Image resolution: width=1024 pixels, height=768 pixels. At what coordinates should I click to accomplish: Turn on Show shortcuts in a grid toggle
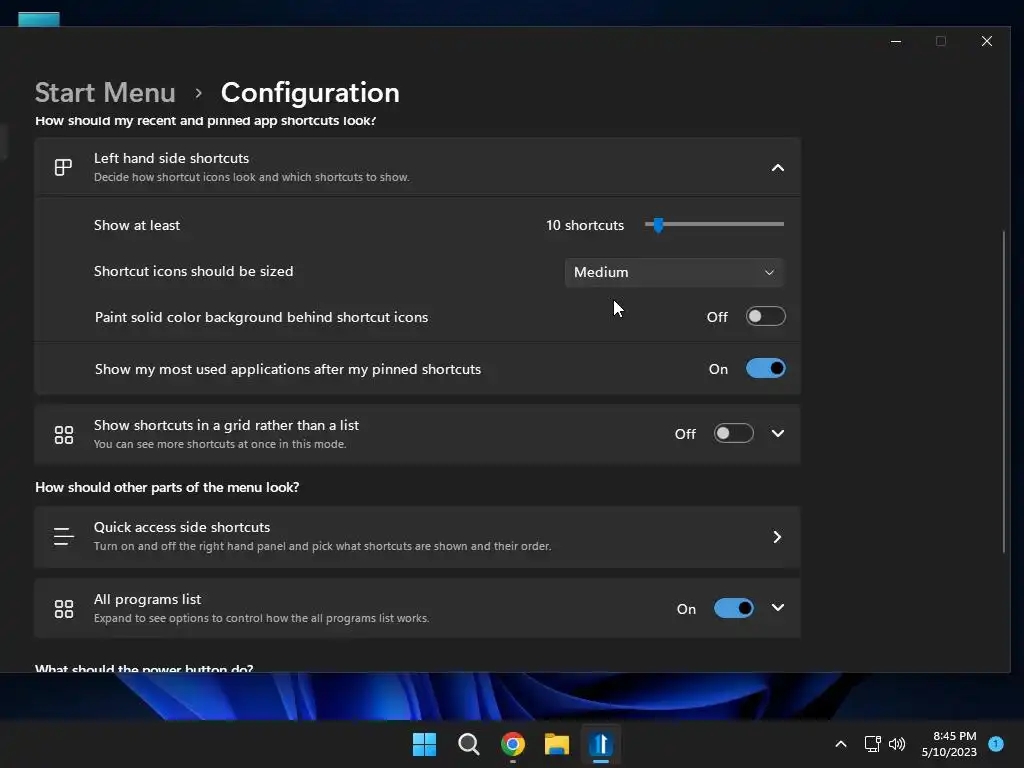coord(733,434)
